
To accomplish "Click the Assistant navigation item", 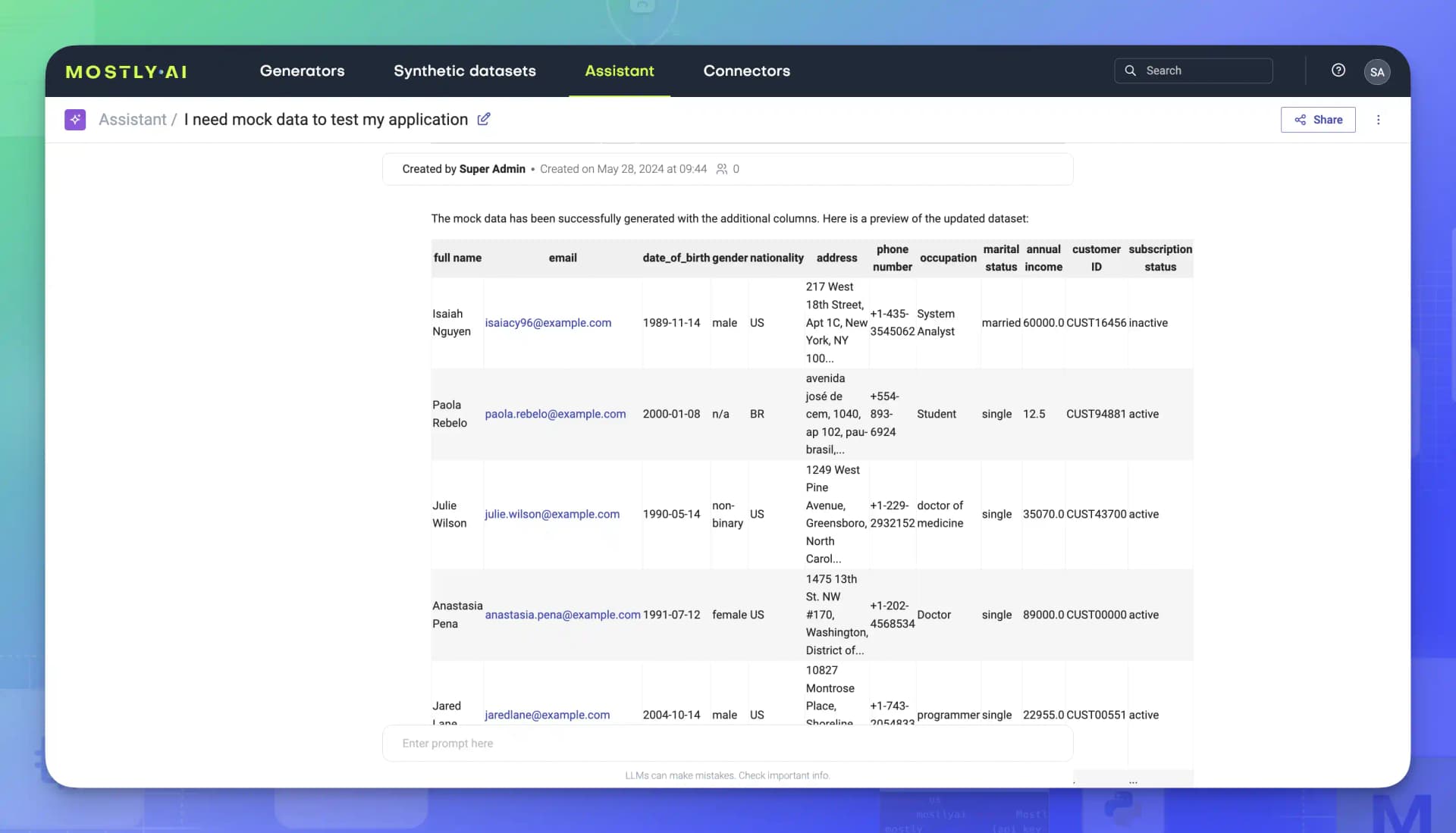I will [619, 70].
